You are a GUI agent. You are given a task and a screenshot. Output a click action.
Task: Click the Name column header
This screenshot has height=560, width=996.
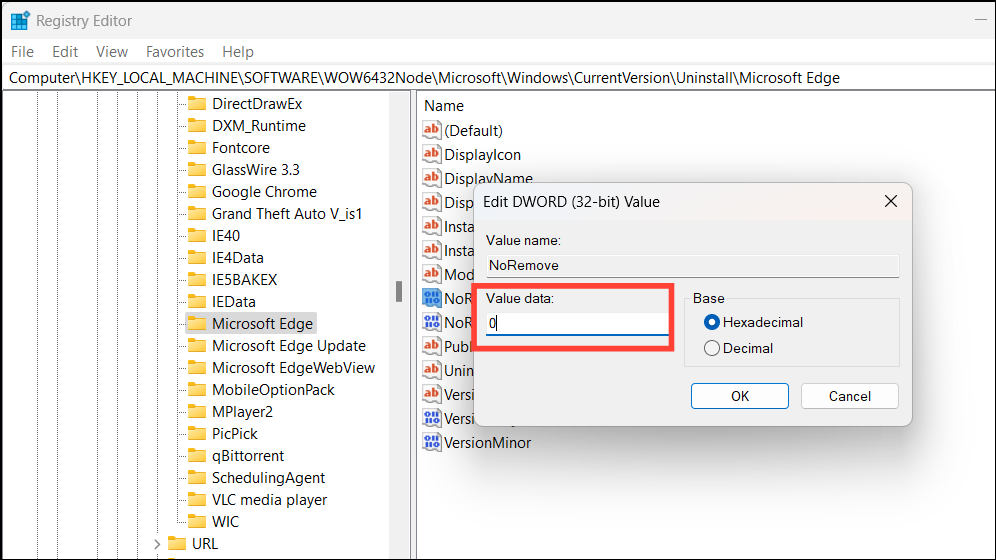[444, 106]
